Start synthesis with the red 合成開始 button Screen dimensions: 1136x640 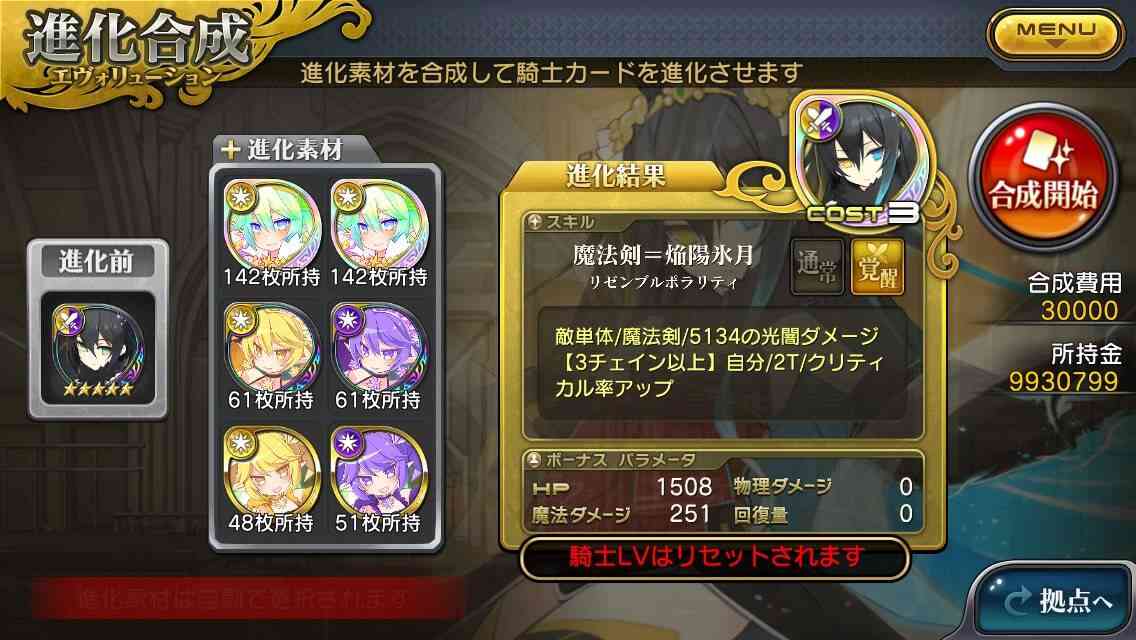click(1043, 179)
